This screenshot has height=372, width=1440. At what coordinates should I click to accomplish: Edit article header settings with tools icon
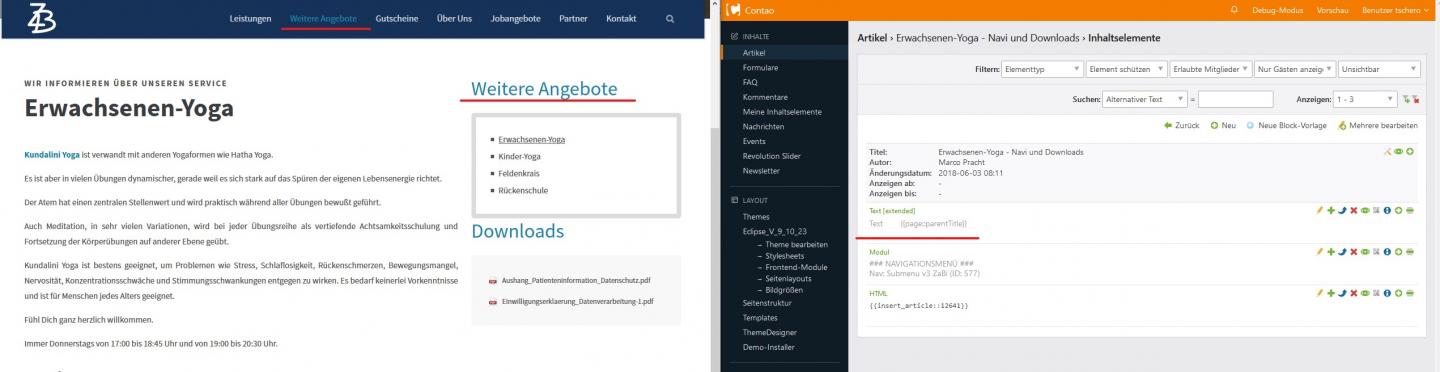pos(1388,151)
